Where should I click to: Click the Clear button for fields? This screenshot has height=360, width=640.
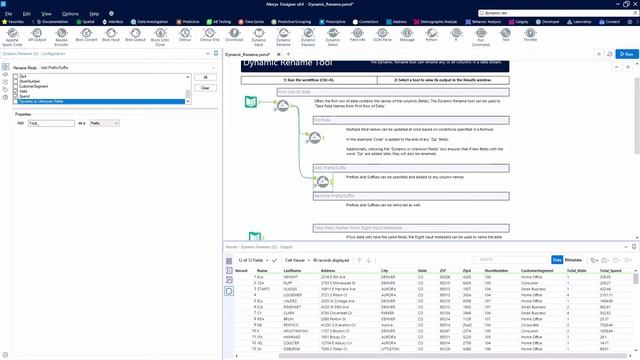click(205, 88)
